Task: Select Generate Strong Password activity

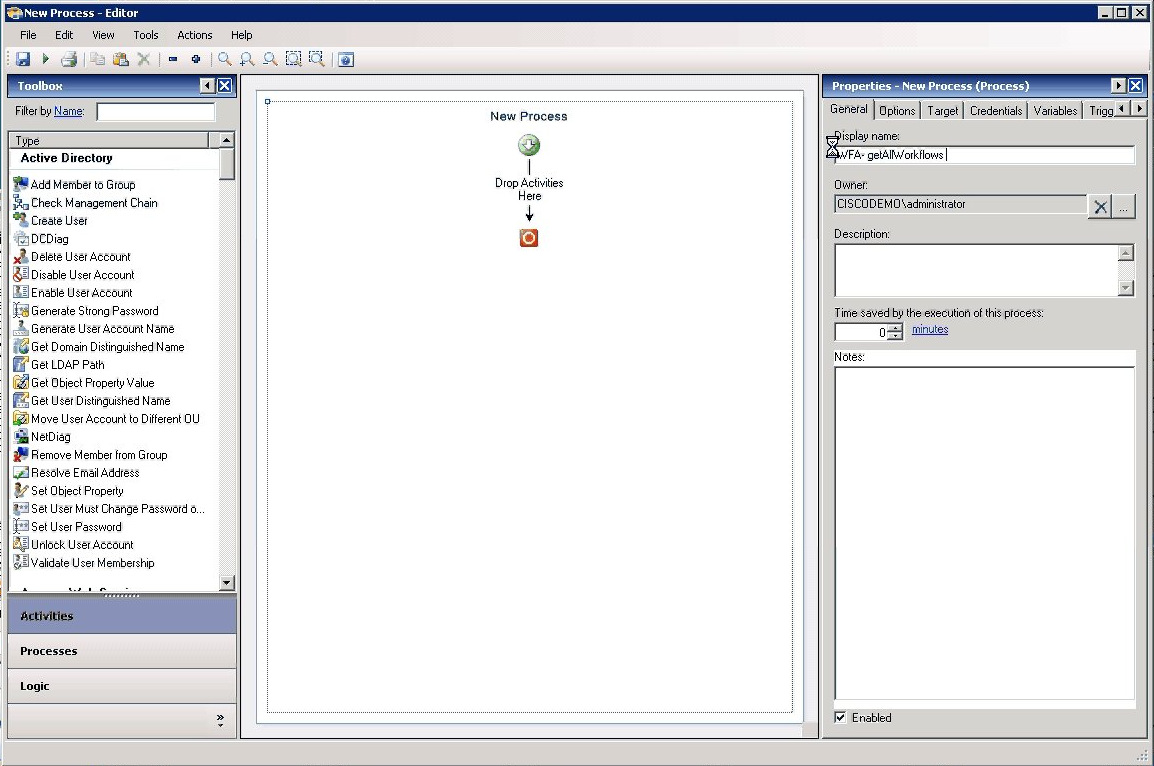Action: (x=86, y=311)
